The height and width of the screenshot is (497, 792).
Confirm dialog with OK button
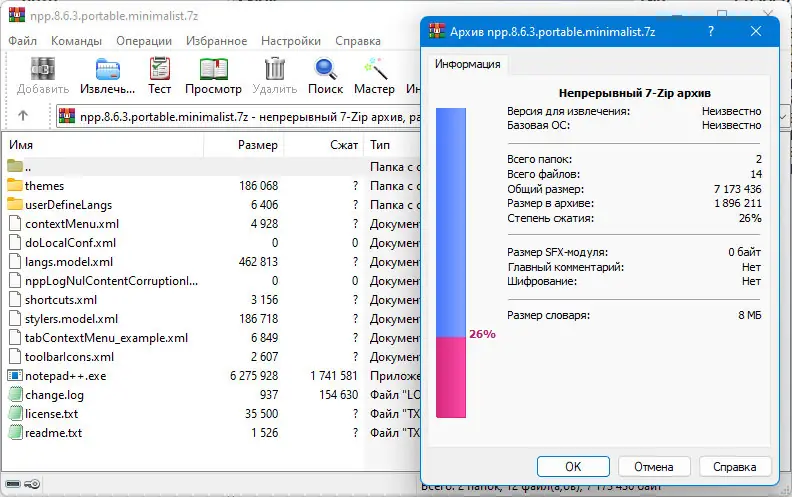(573, 466)
